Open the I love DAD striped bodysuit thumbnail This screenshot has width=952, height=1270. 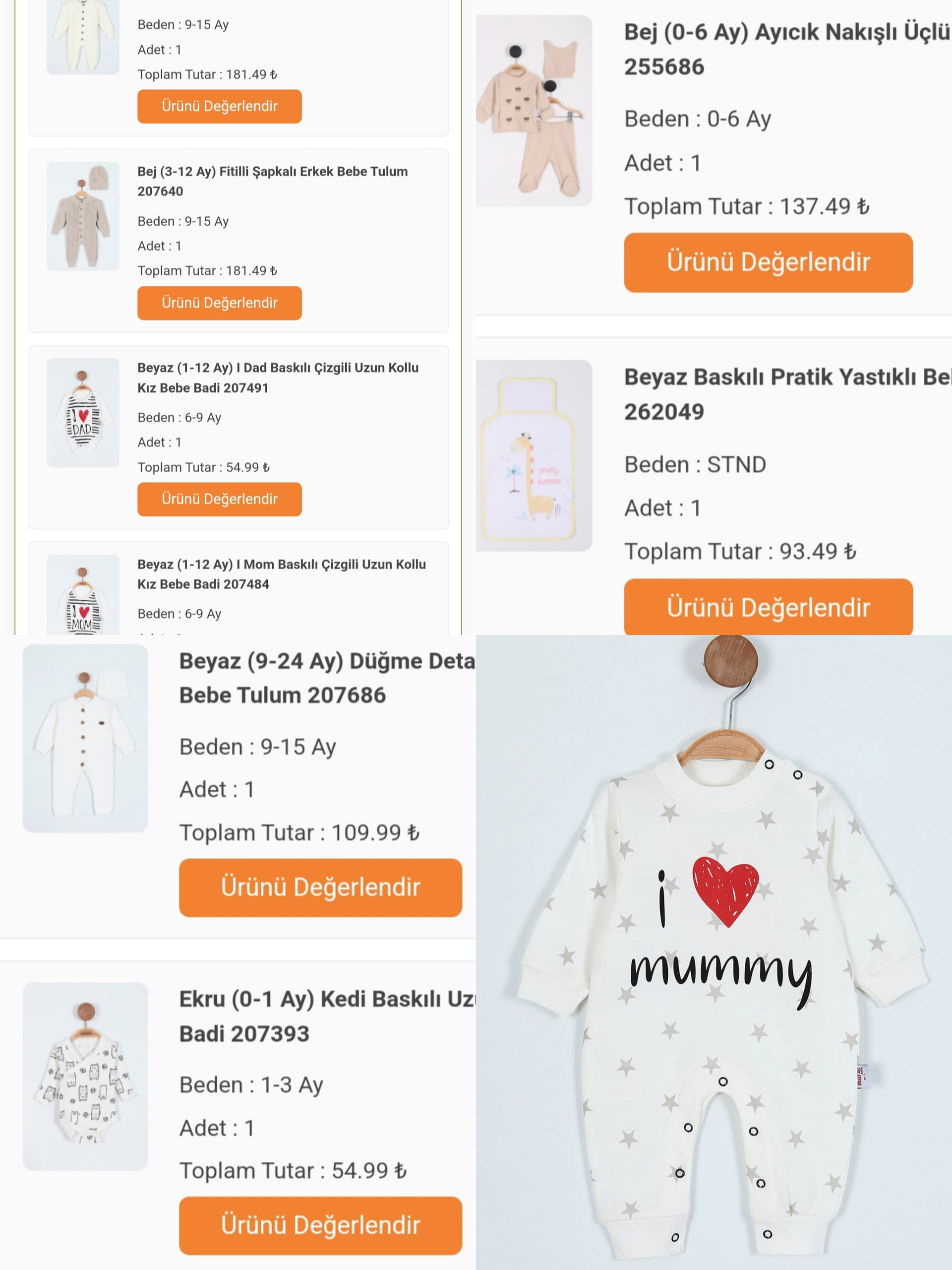83,412
